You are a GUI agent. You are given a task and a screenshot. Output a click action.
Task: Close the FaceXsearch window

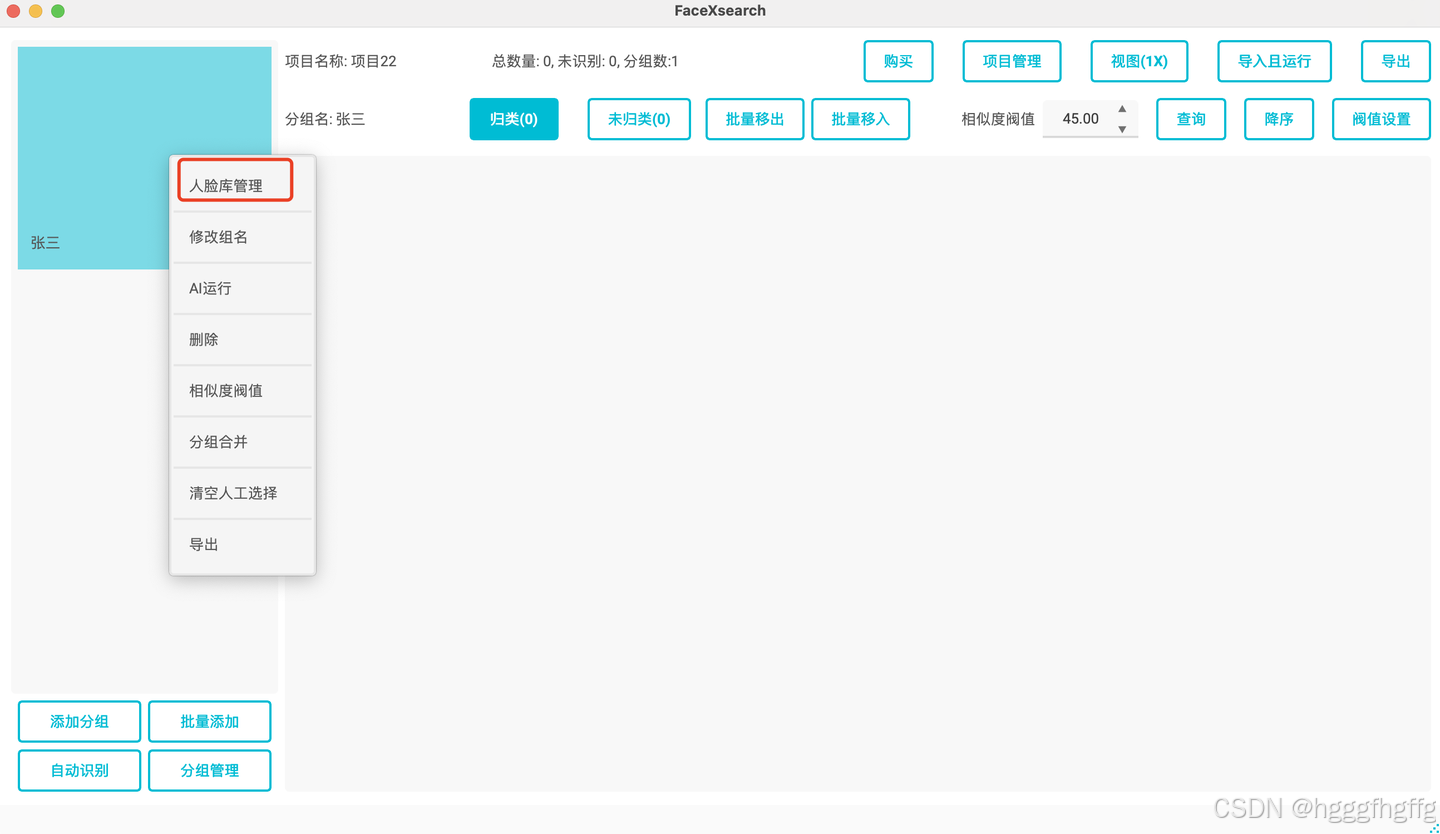pos(13,11)
